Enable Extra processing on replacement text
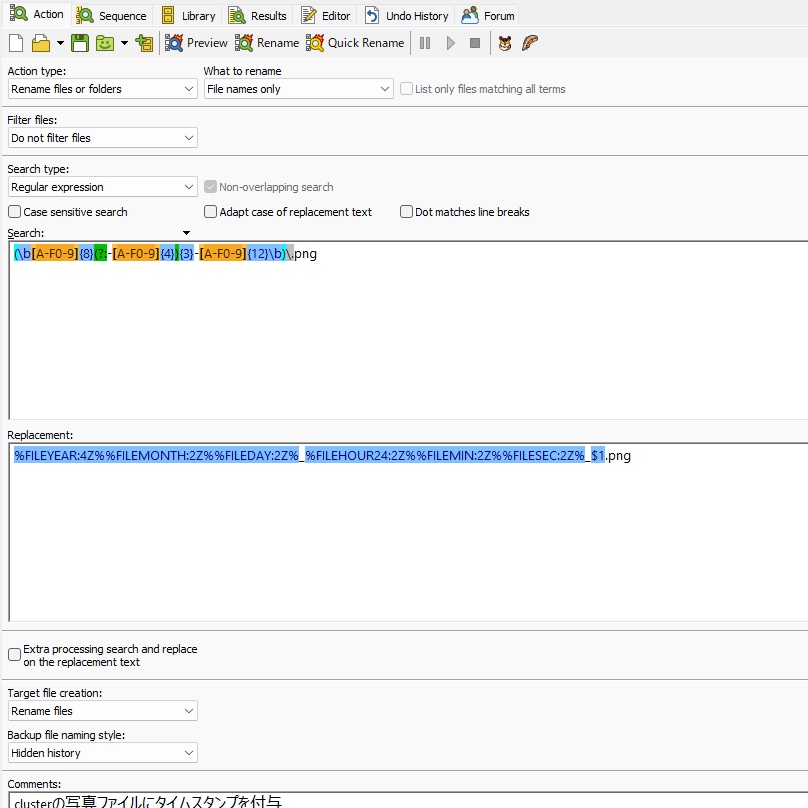This screenshot has width=808, height=808. pos(103,655)
